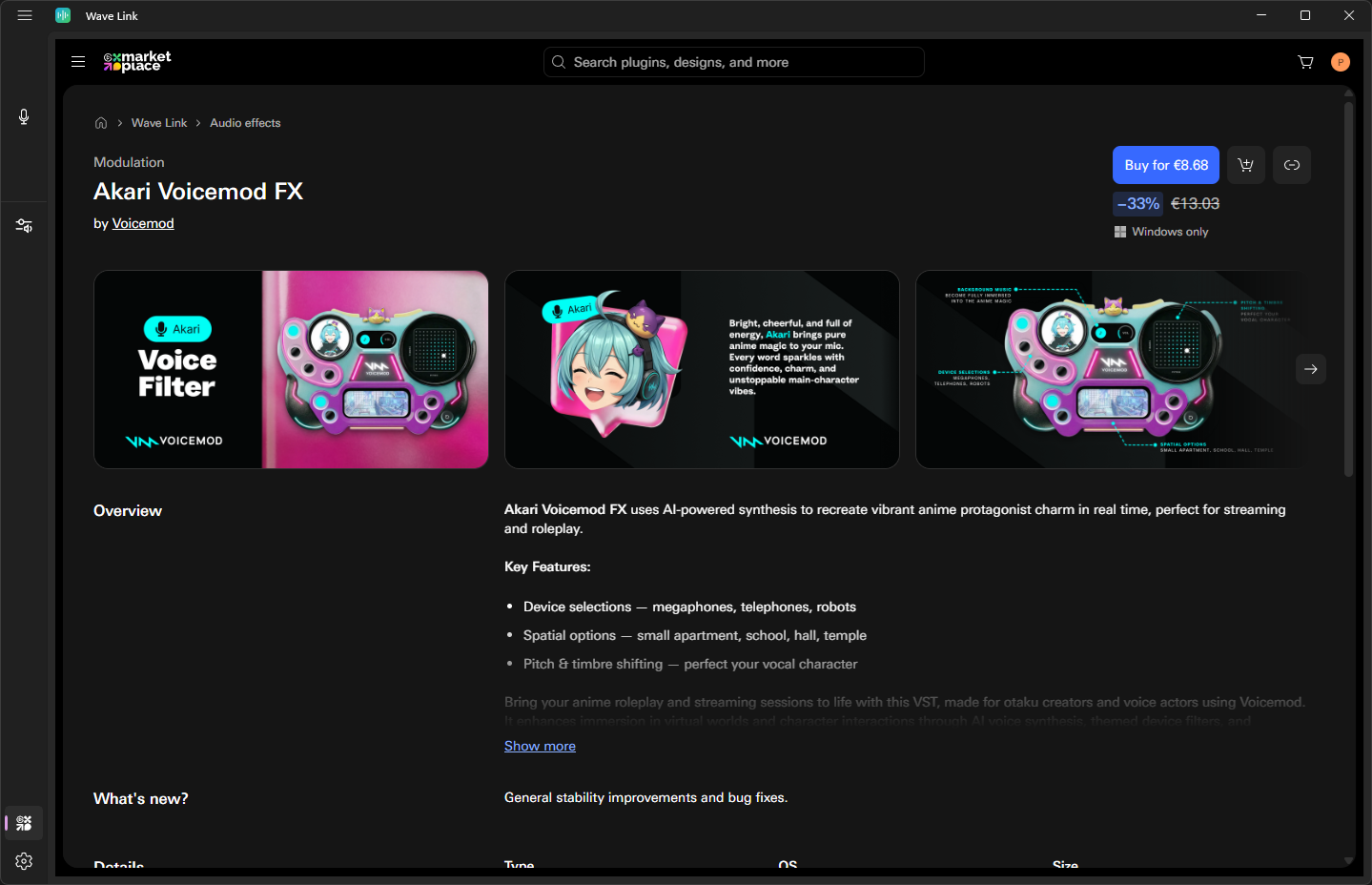The image size is (1372, 885).
Task: Show next screenshots with carousel arrow
Action: (1310, 369)
